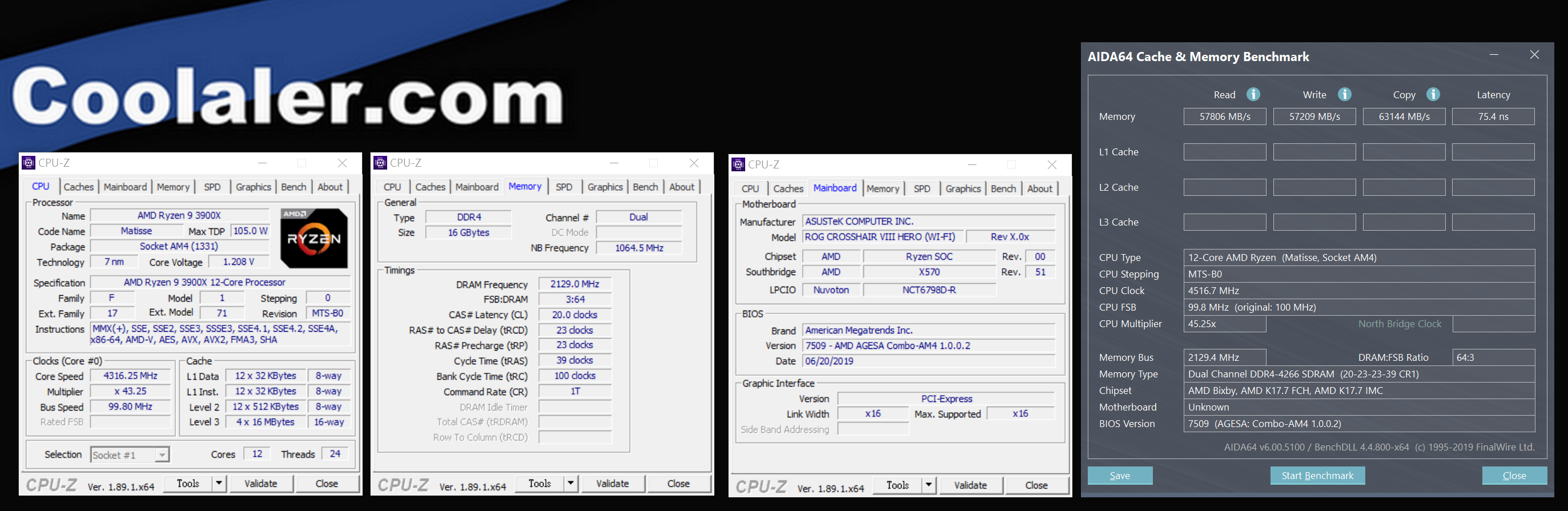The height and width of the screenshot is (511, 1568).
Task: Close the AIDA64 window with X icon
Action: point(1534,55)
